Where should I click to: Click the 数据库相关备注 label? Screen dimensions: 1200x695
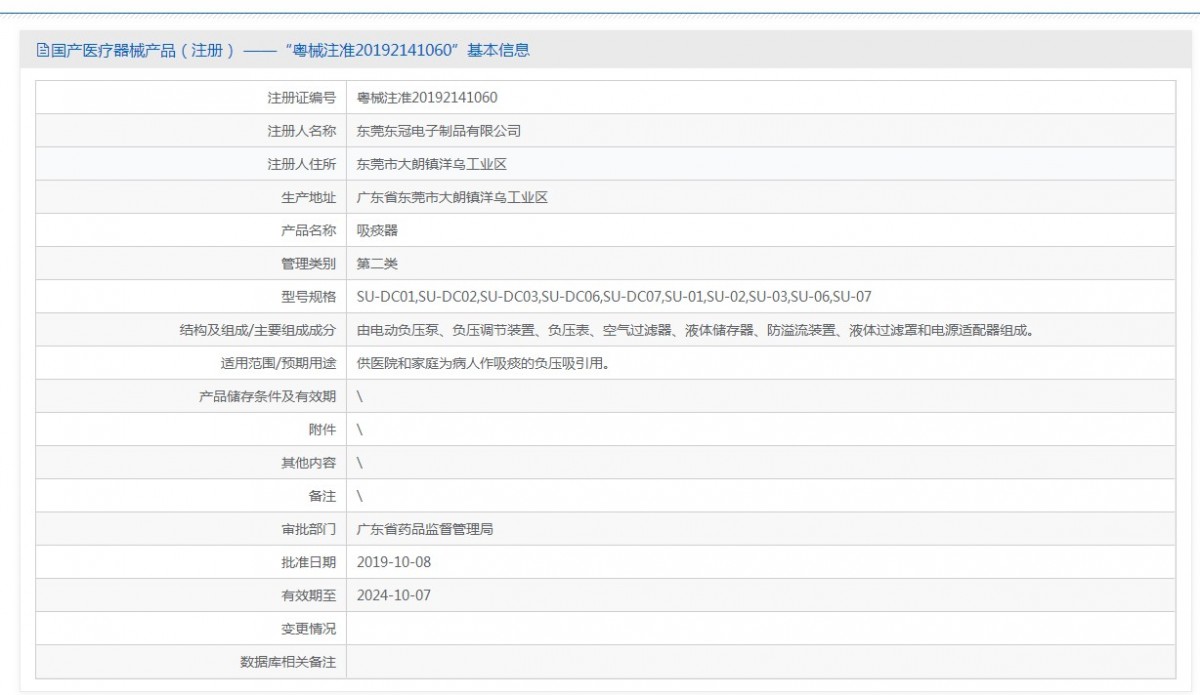[288, 661]
